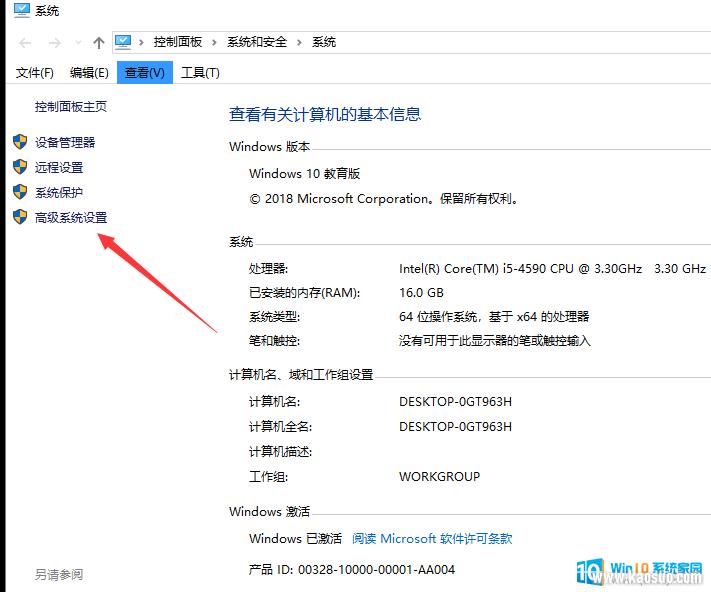
Task: Select 控制面板 in the address breadcrumb
Action: click(177, 42)
